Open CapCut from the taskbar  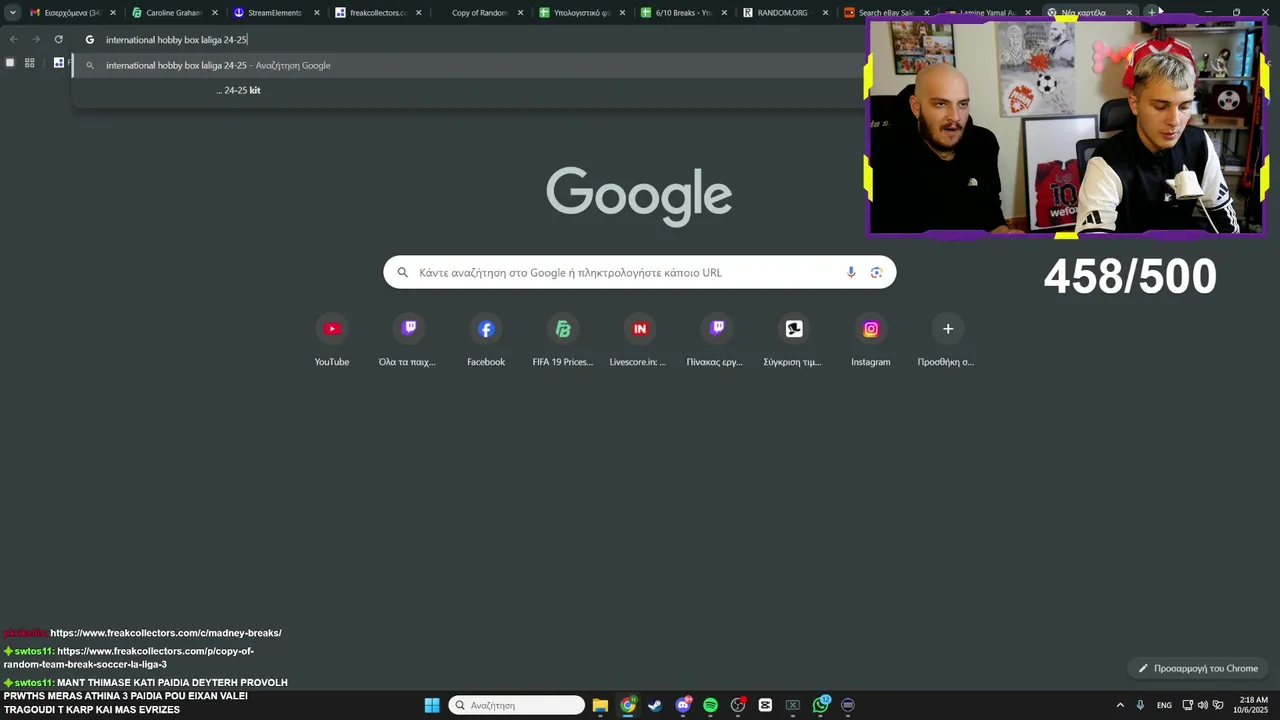click(765, 705)
